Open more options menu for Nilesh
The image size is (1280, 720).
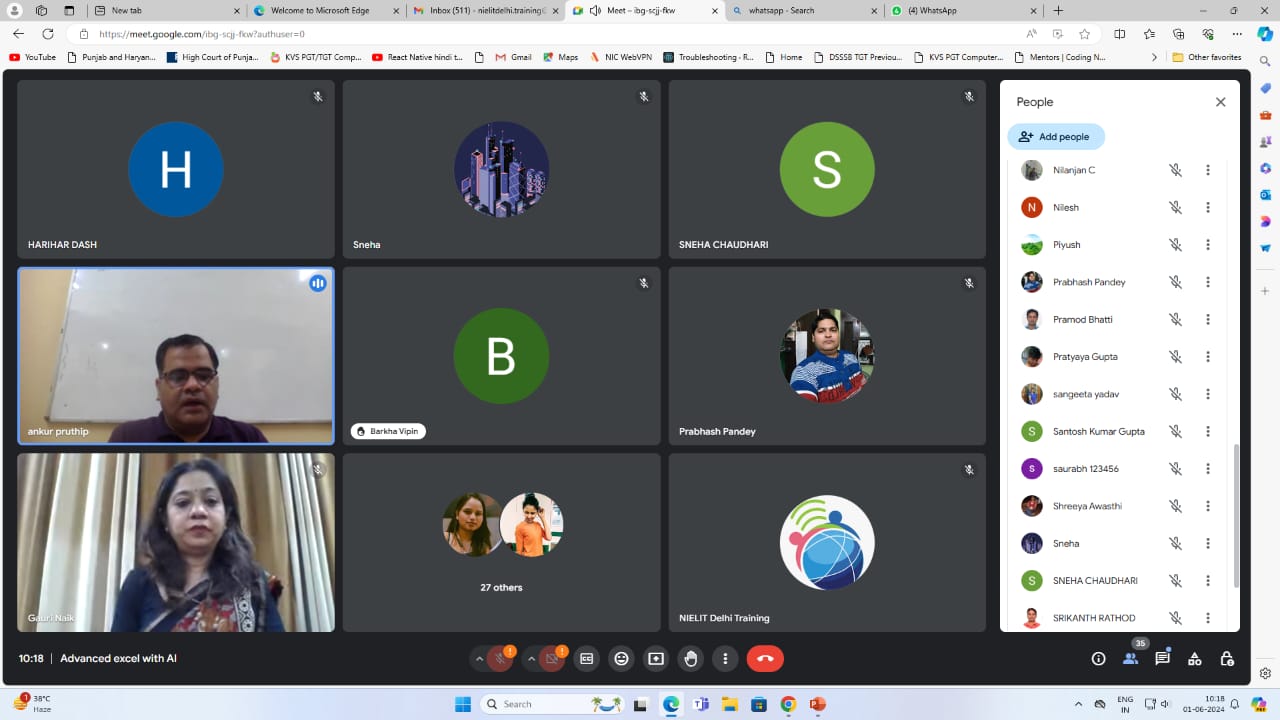1207,208
